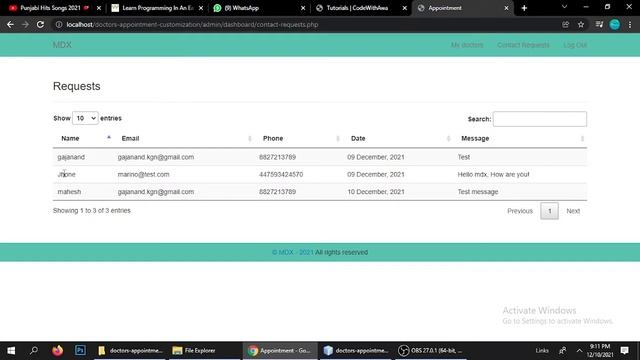Image resolution: width=640 pixels, height=360 pixels.
Task: Click the Previous pagination button
Action: point(520,211)
